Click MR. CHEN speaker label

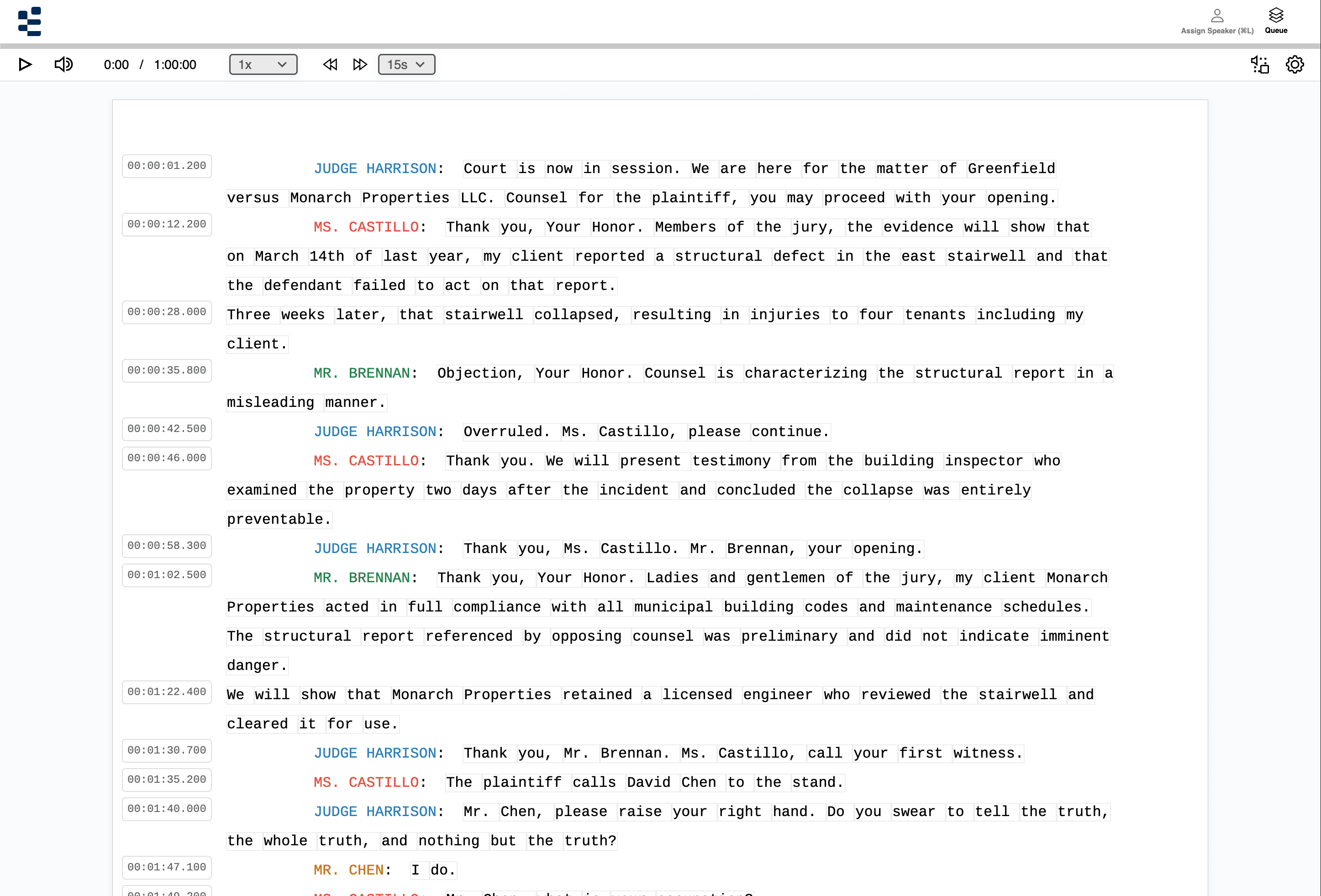[x=348, y=870]
